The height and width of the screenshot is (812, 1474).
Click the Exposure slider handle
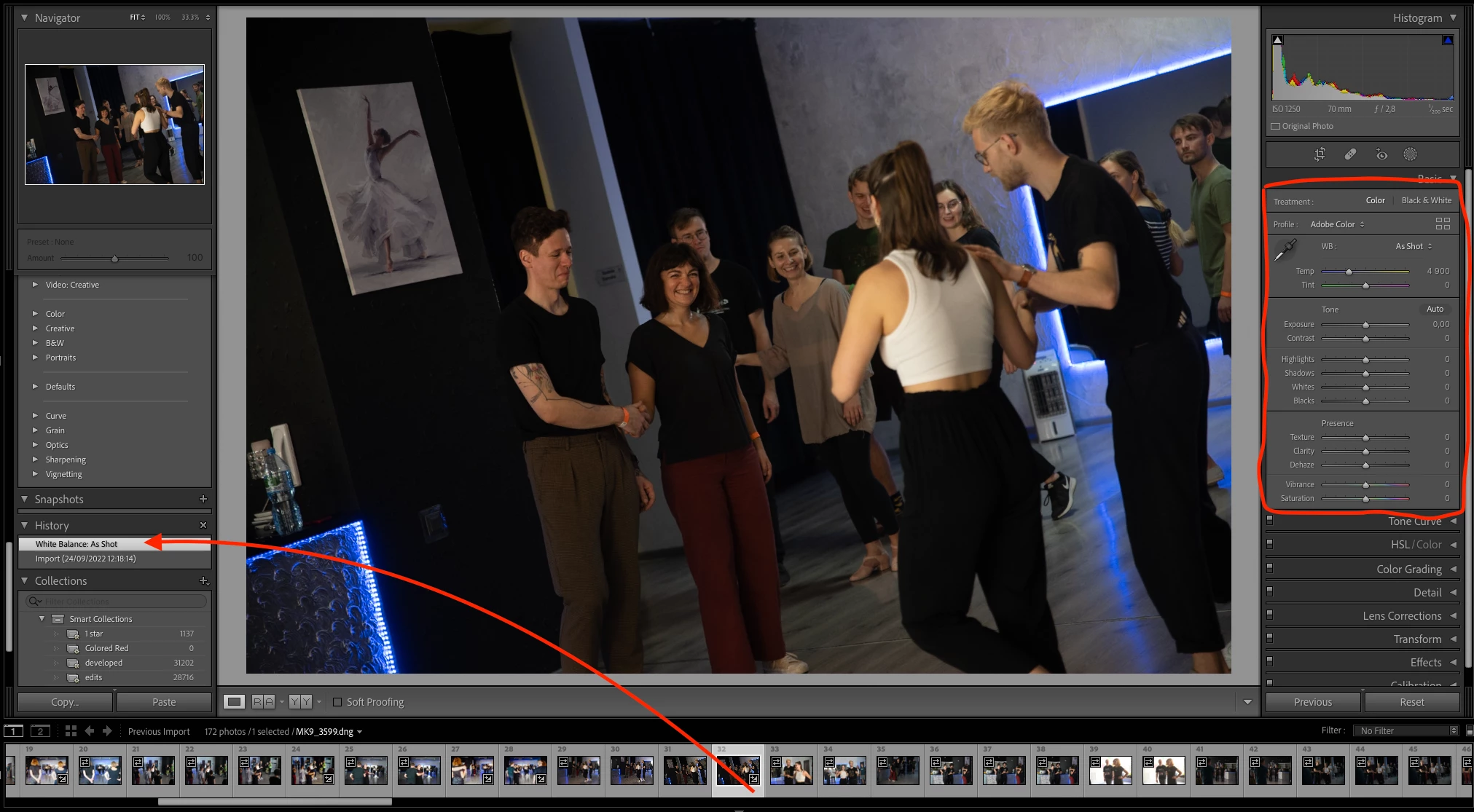[x=1365, y=325]
